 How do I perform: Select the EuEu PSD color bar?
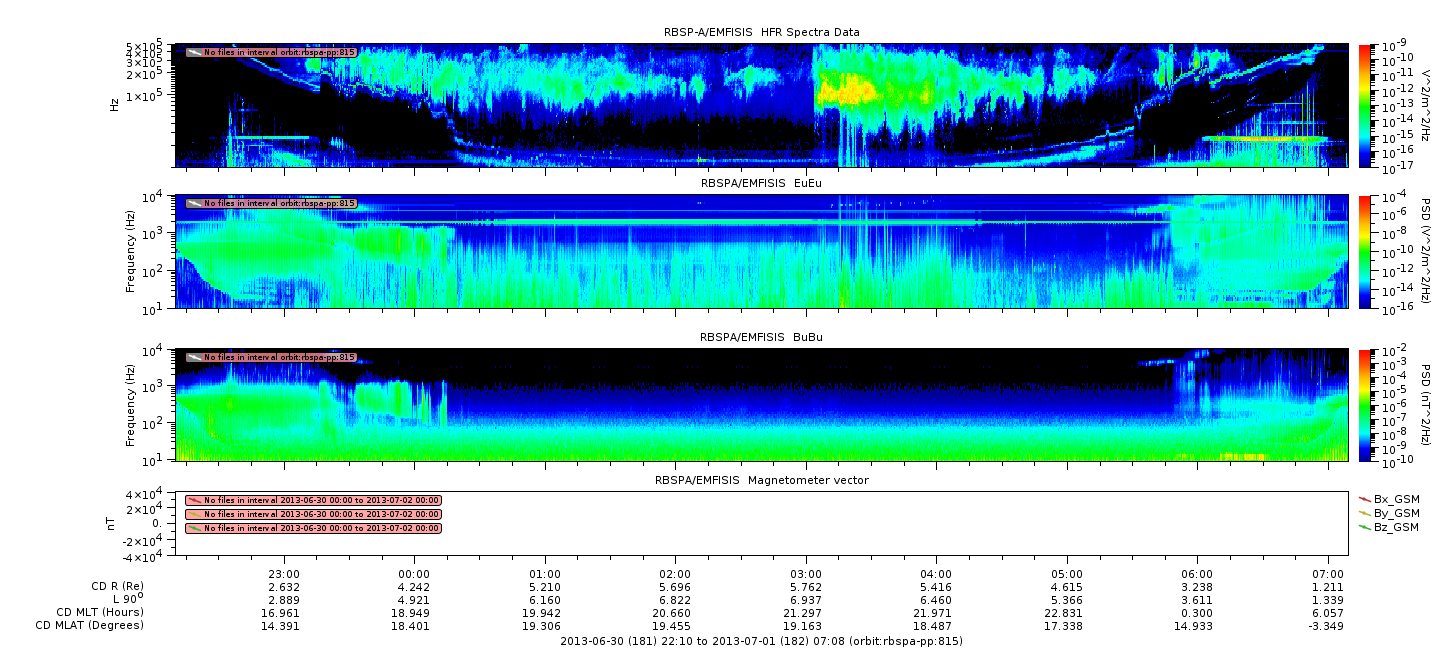point(1366,251)
